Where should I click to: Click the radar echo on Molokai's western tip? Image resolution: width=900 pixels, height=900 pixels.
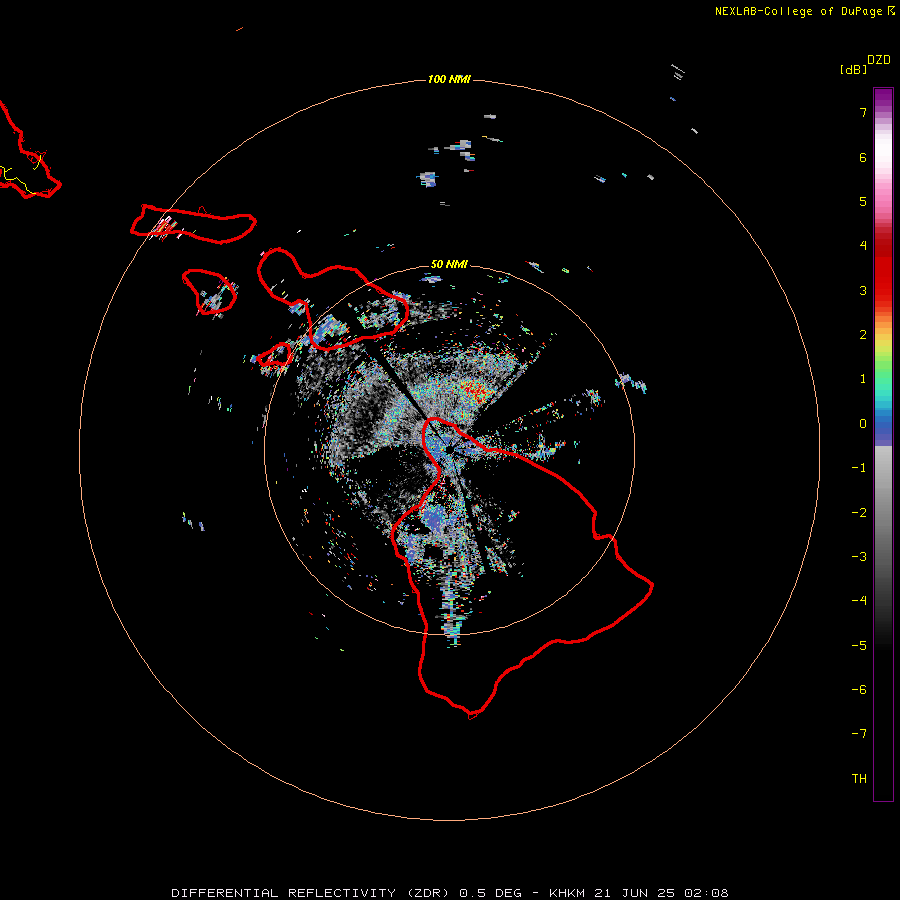tap(163, 228)
